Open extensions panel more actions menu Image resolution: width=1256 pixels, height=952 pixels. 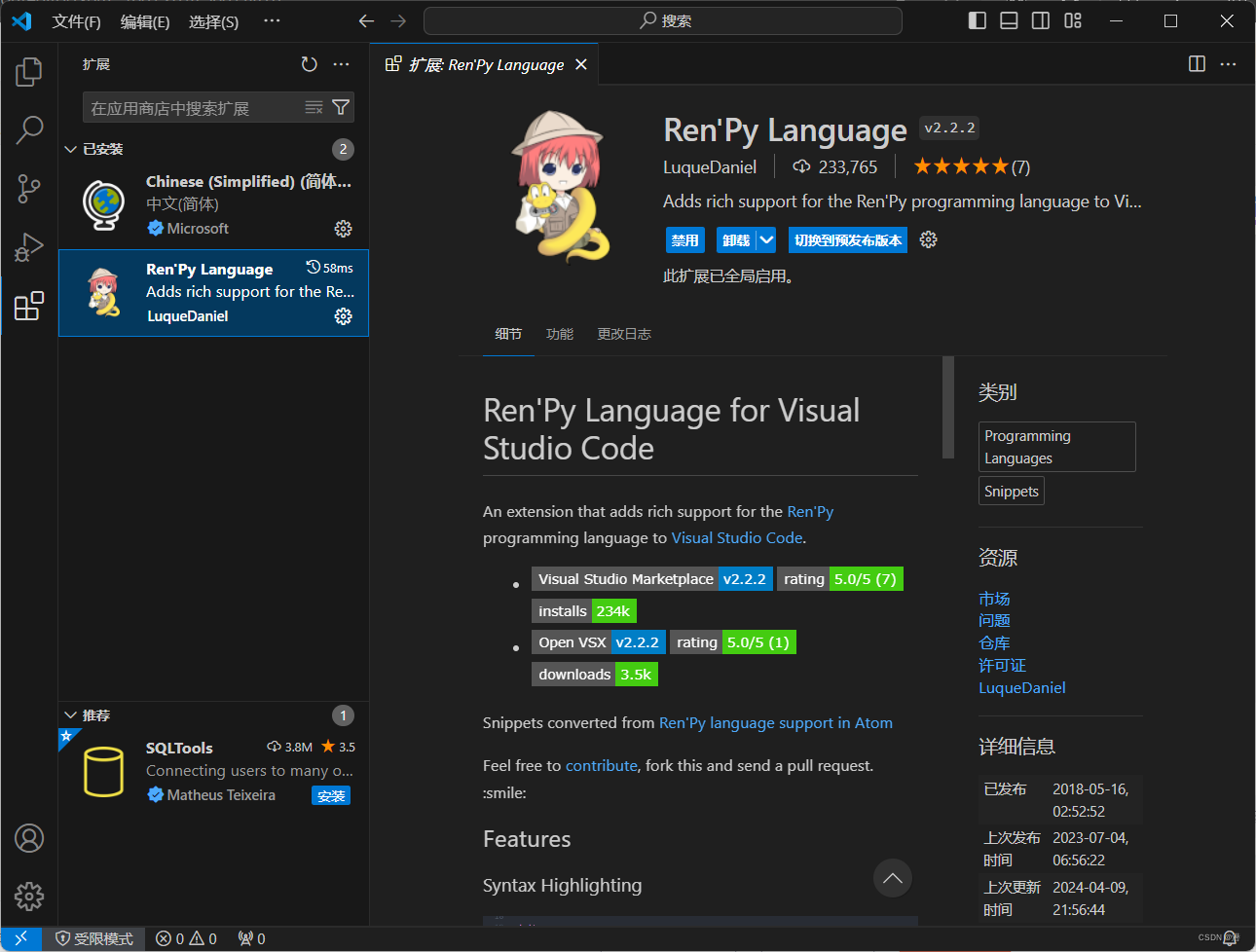pyautogui.click(x=341, y=64)
